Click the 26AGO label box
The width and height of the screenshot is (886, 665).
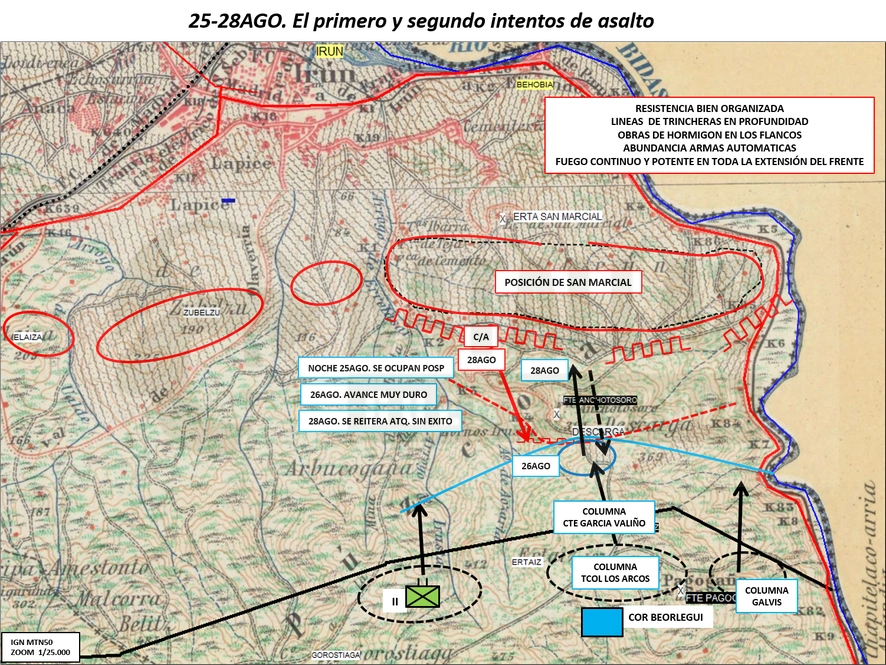[x=536, y=466]
